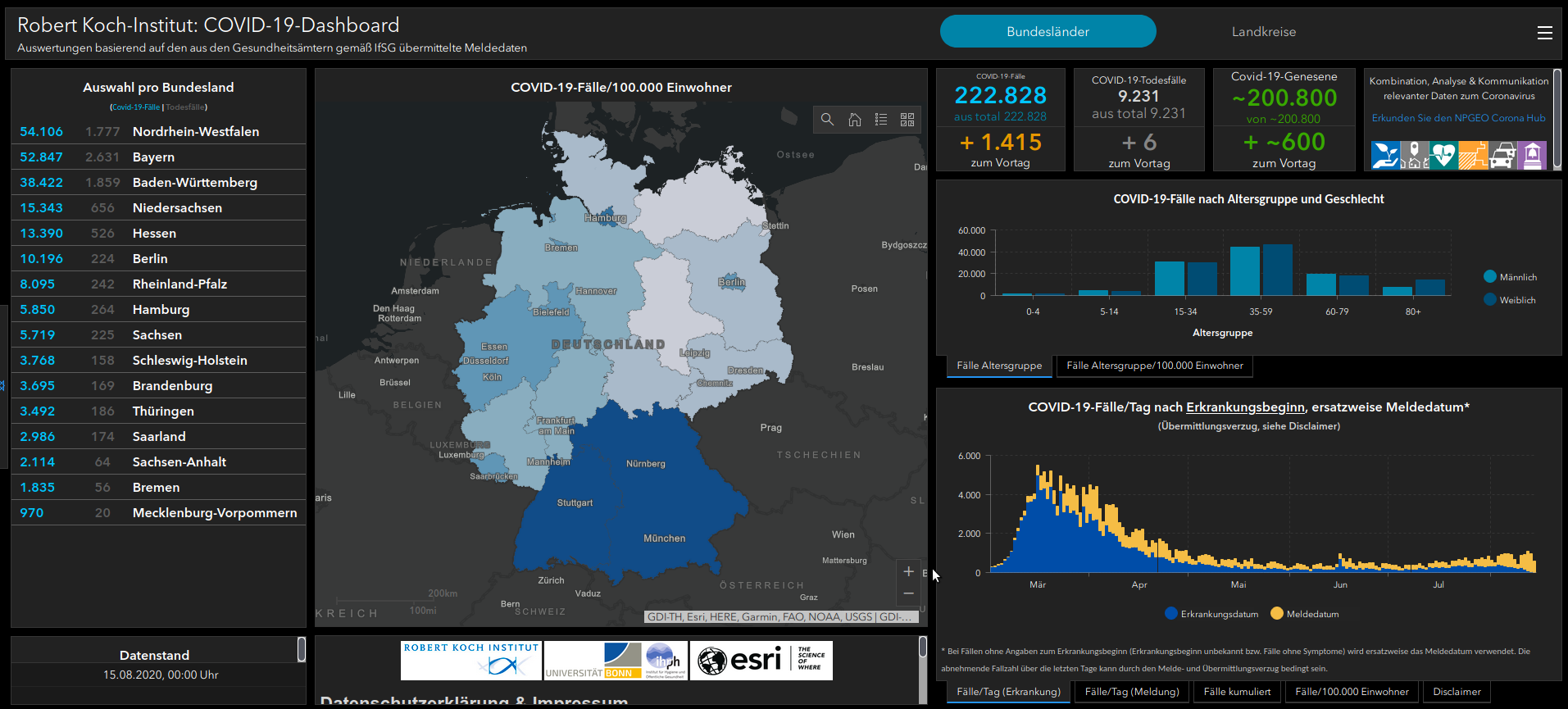Open the NPGEO Corona Hub link
Viewport: 1568px width, 709px height.
pos(1458,118)
